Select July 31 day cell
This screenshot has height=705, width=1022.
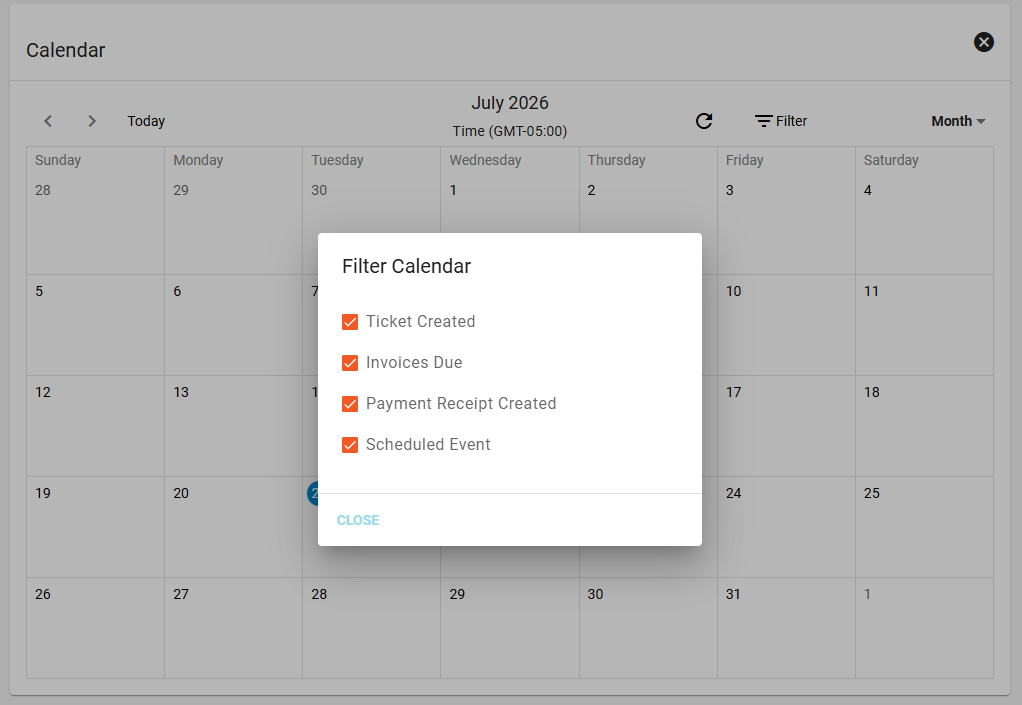(x=786, y=628)
